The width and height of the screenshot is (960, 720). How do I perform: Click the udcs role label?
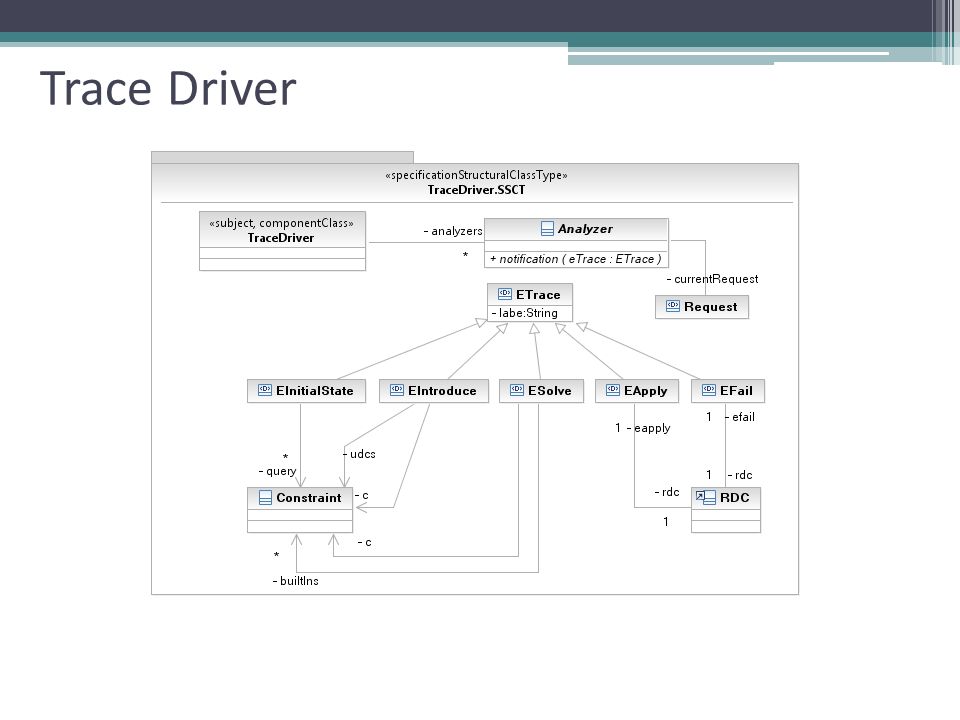click(x=359, y=454)
